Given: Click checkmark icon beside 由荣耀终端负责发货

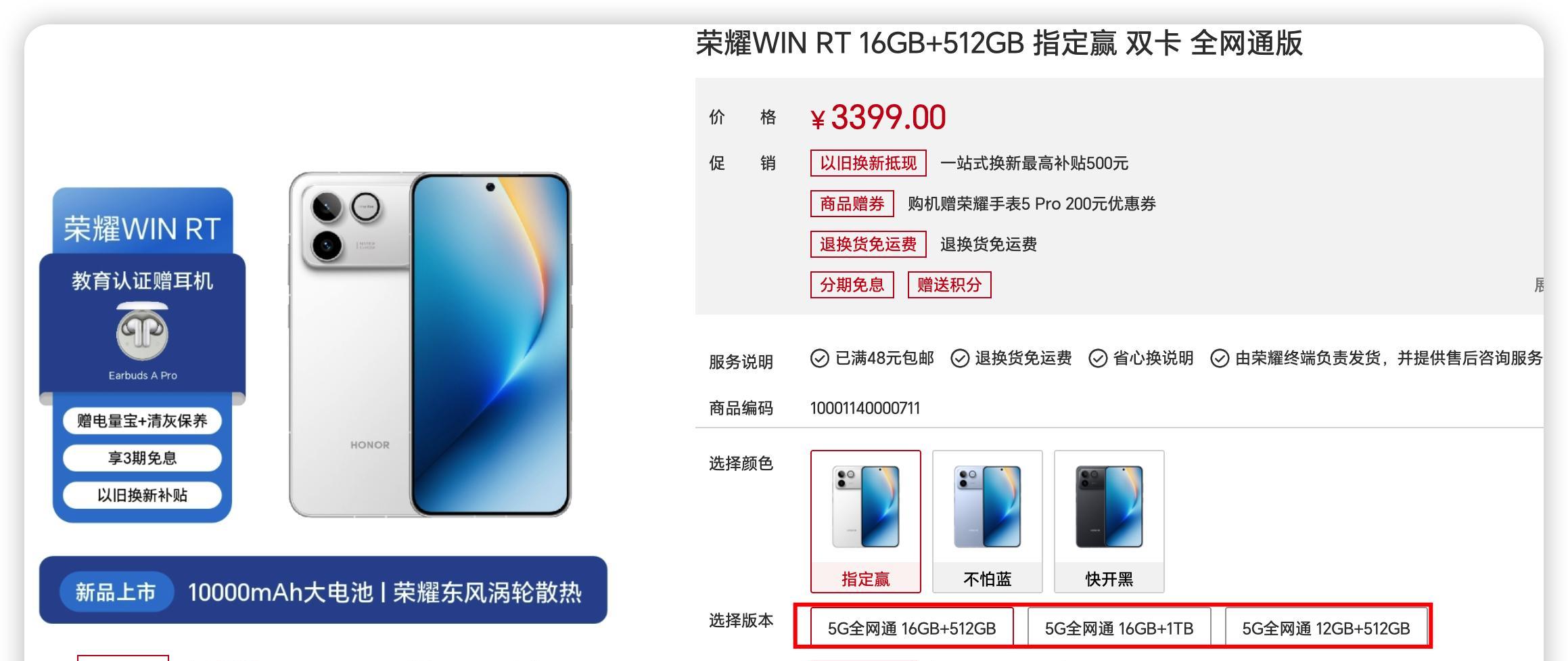Looking at the screenshot, I should [x=1220, y=359].
